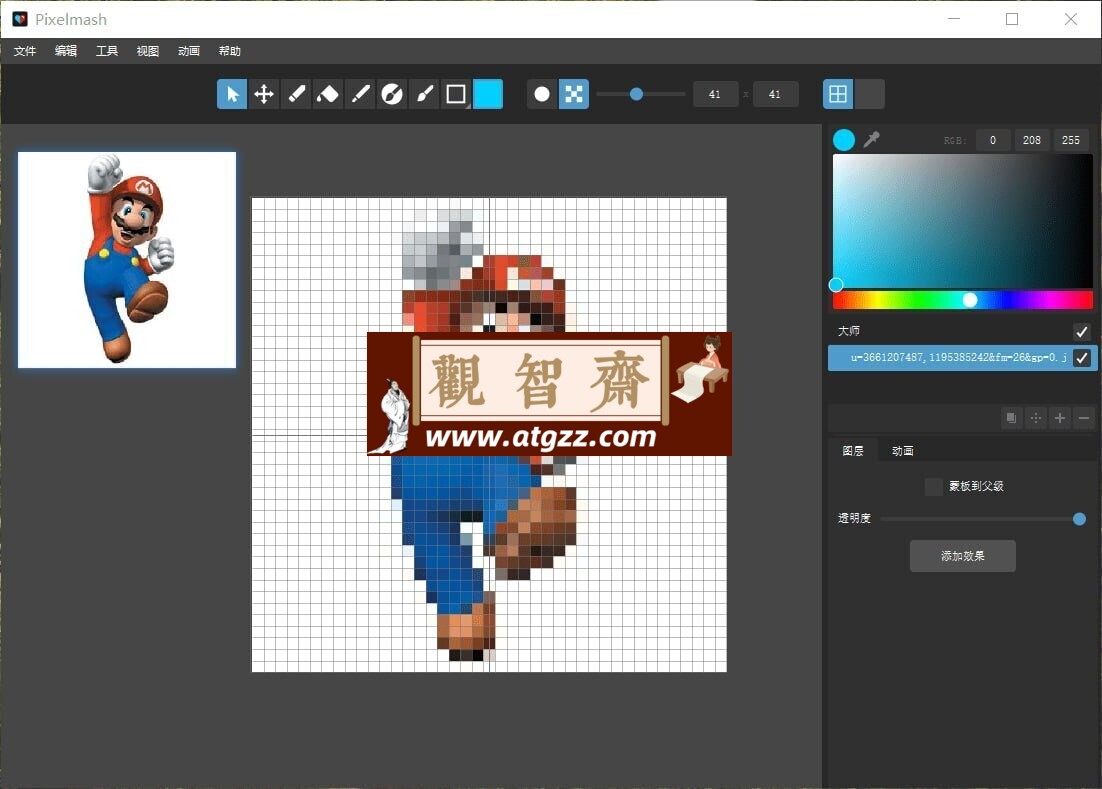Click the height field showing 41
Viewport: 1102px width, 789px height.
[774, 94]
